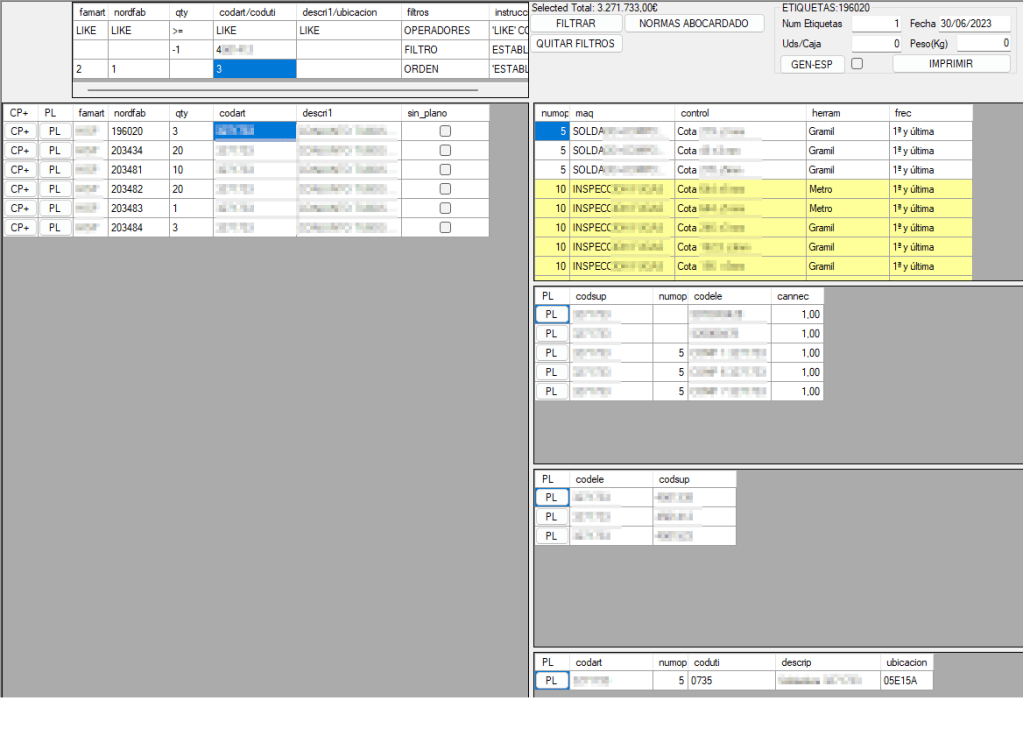Select the Uds/Caja input field
Viewport: 1023px width, 743px height.
(876, 44)
